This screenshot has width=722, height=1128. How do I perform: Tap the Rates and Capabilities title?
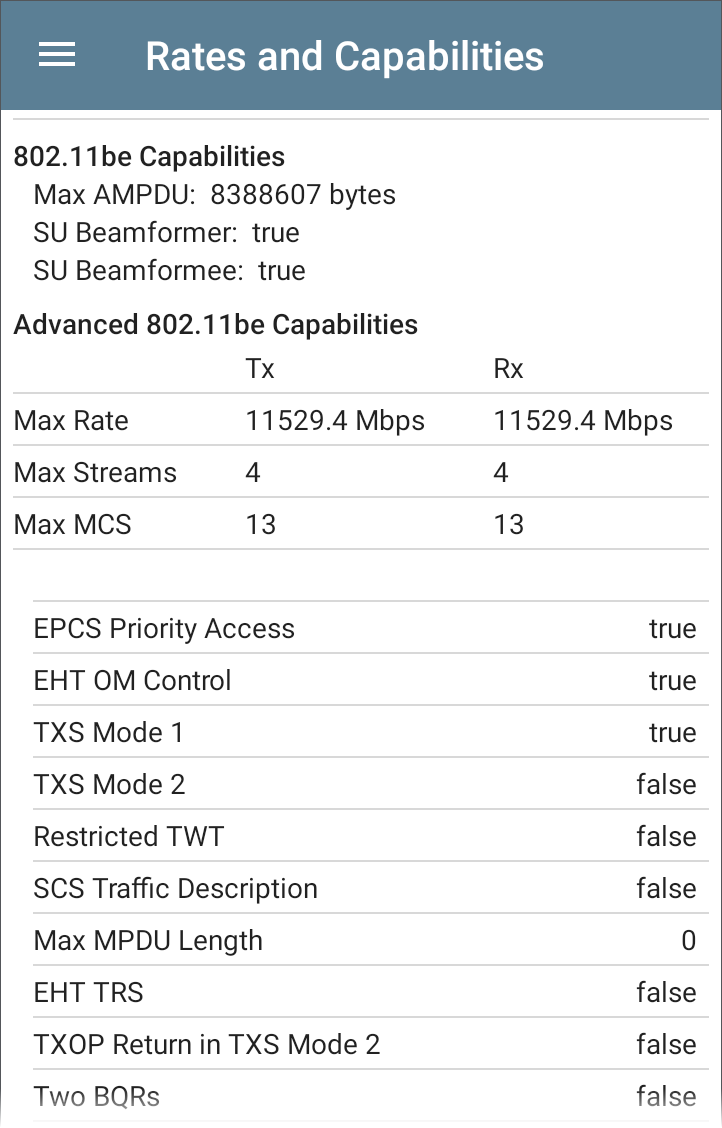tap(344, 56)
